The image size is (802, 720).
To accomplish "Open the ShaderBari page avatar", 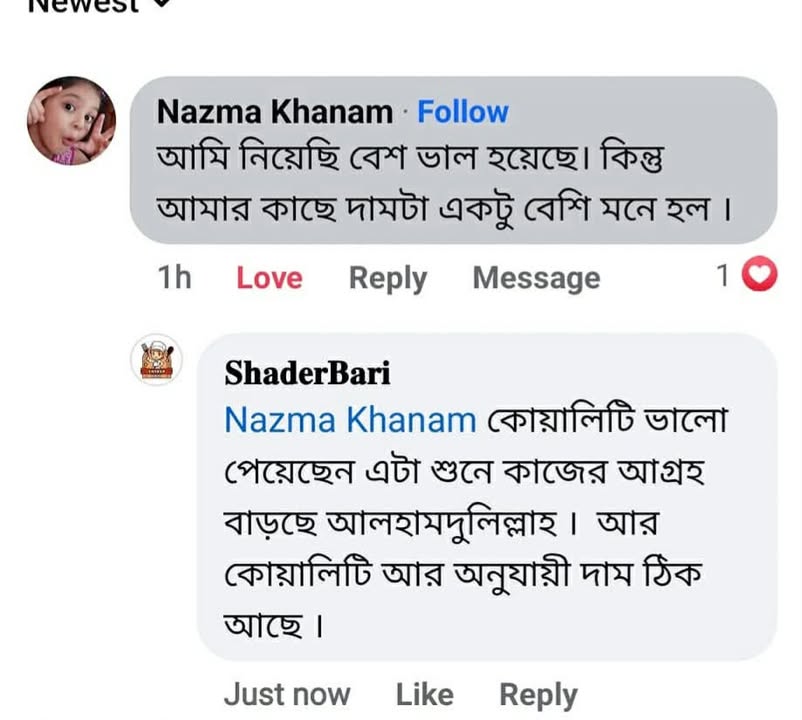I will [x=157, y=361].
